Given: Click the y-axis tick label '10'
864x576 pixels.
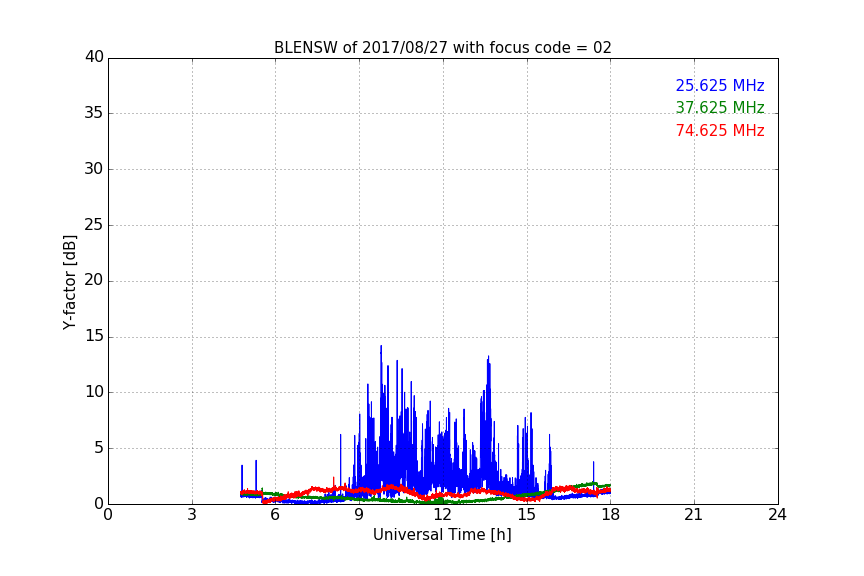Looking at the screenshot, I should pyautogui.click(x=94, y=392).
